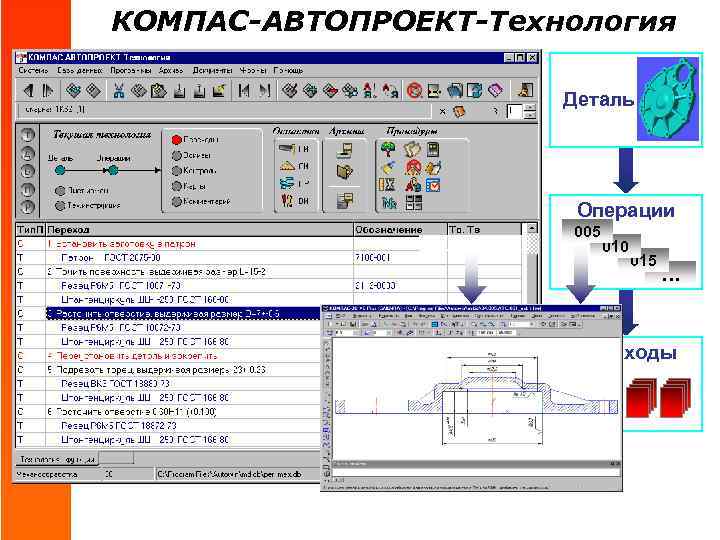720x540 pixels.
Task: Select row 'Патрон ГОСТ 2675-80'
Action: coord(269,258)
